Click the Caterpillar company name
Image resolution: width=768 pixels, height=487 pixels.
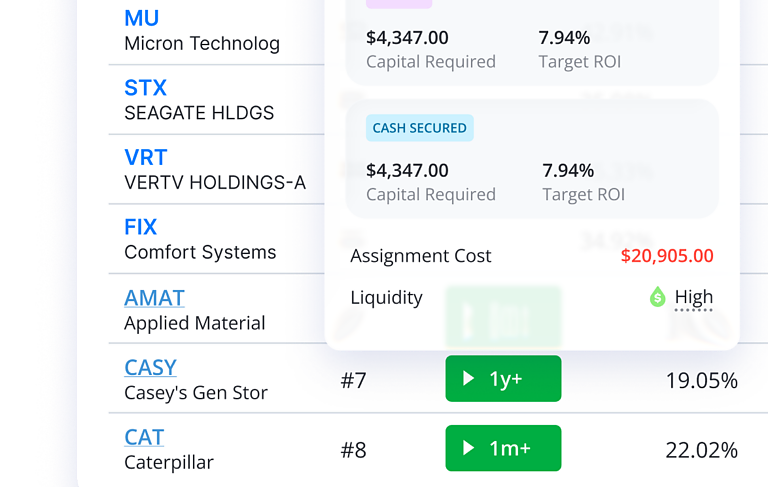(x=169, y=463)
